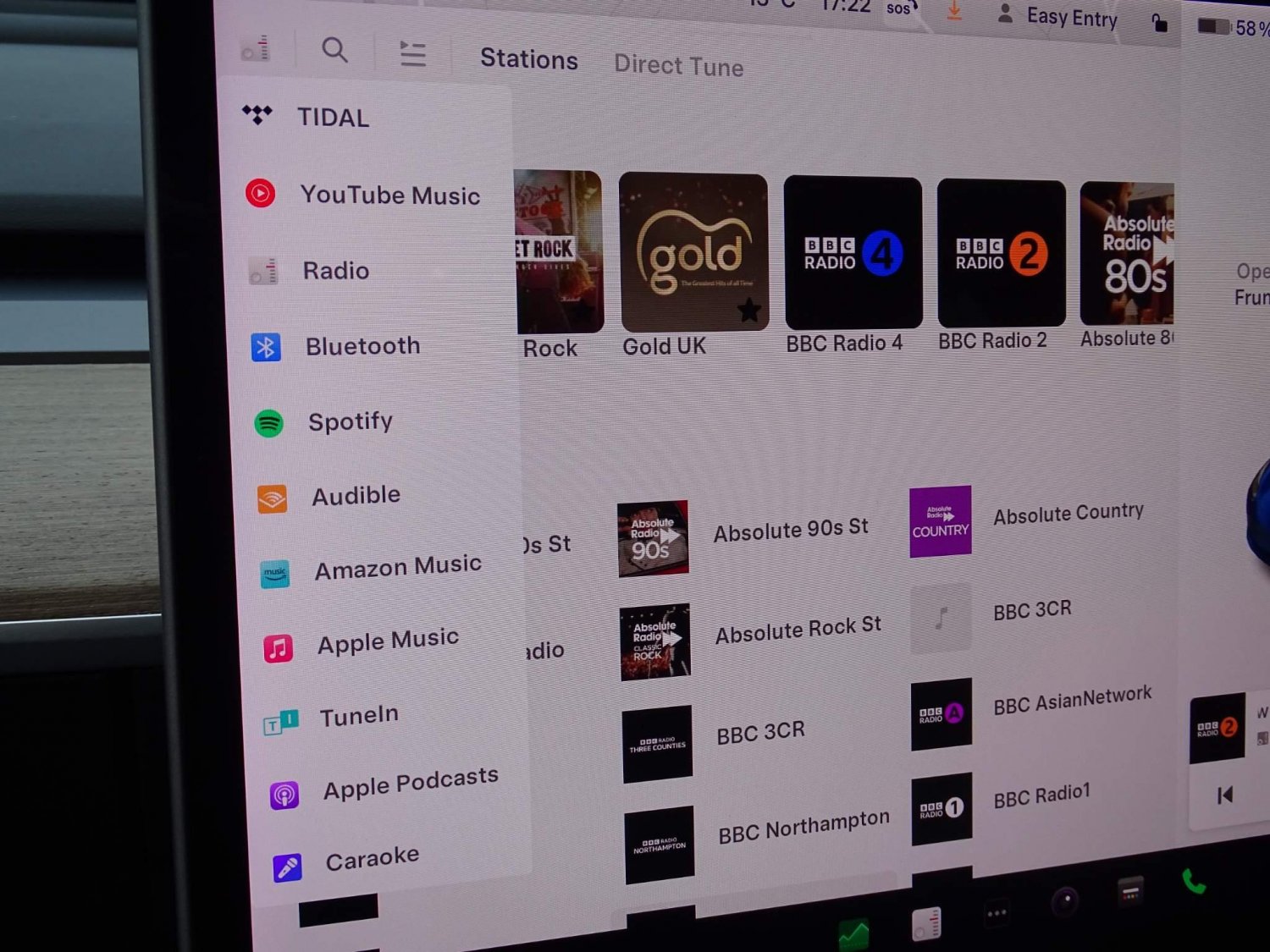This screenshot has height=952, width=1270.
Task: Click the TuneIn logo icon
Action: coord(281,722)
